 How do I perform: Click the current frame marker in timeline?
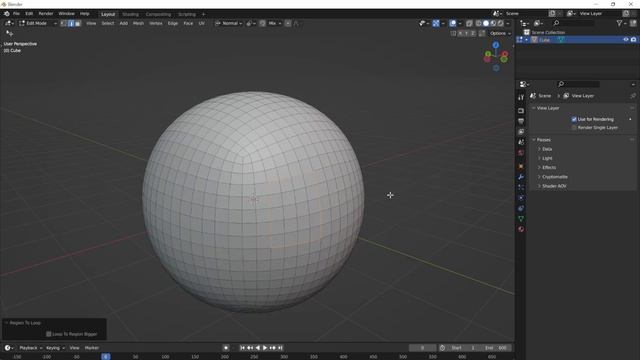point(106,356)
